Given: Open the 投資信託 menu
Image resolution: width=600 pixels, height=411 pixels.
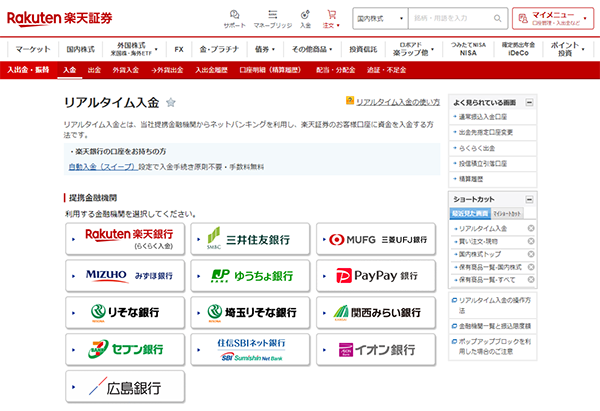Looking at the screenshot, I should pyautogui.click(x=363, y=49).
